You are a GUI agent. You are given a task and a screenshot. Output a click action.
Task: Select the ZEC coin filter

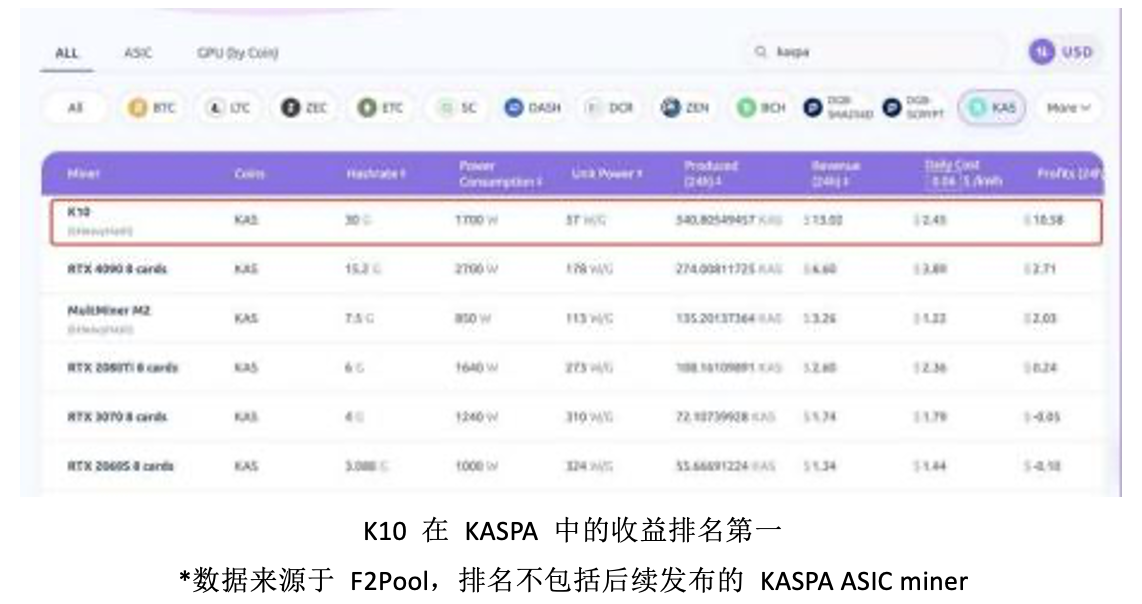304,108
